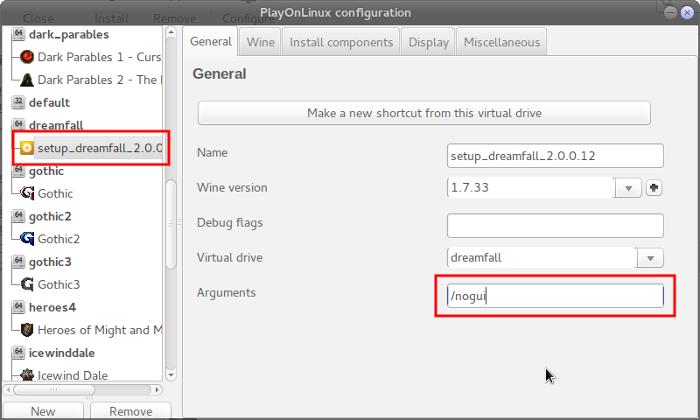This screenshot has height=420, width=700.
Task: Open the Virtual drive dropdown arrow
Action: pos(650,258)
